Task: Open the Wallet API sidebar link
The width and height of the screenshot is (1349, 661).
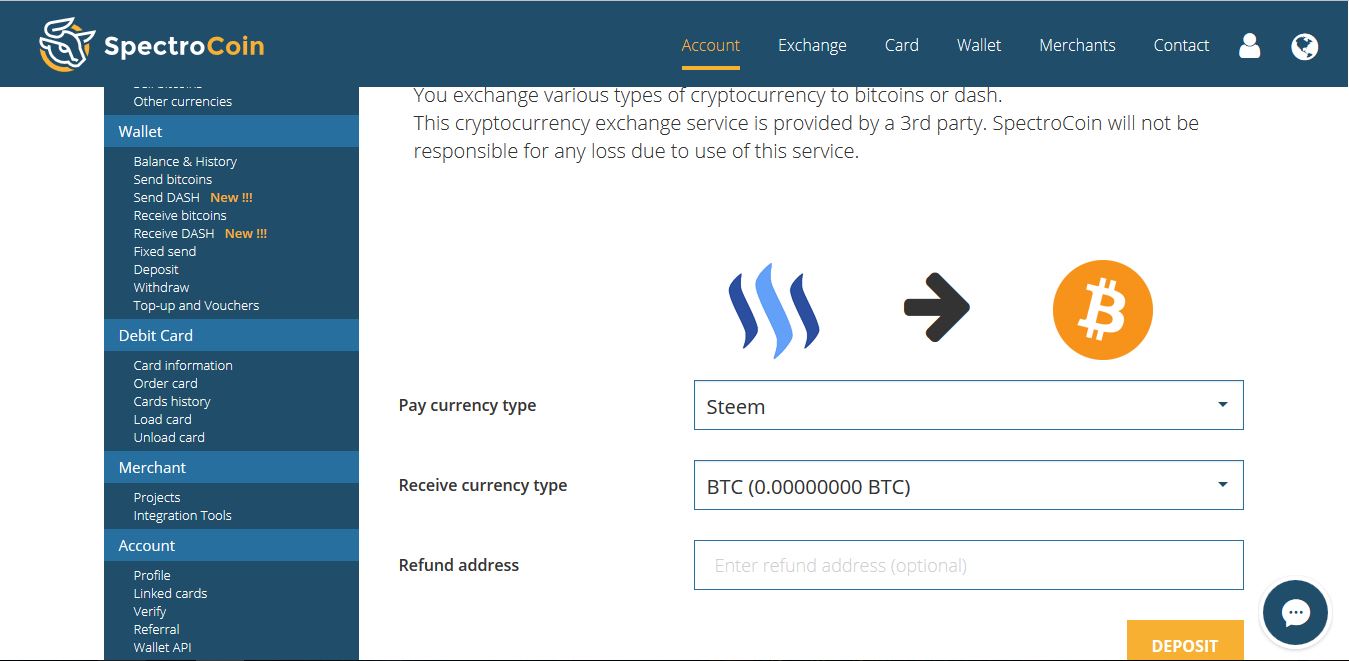Action: pyautogui.click(x=163, y=647)
